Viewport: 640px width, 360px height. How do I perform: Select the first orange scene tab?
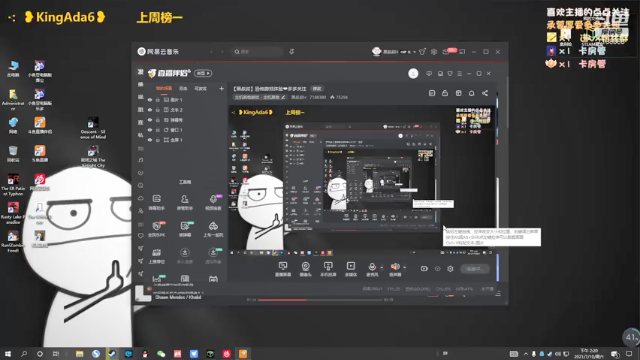click(164, 89)
